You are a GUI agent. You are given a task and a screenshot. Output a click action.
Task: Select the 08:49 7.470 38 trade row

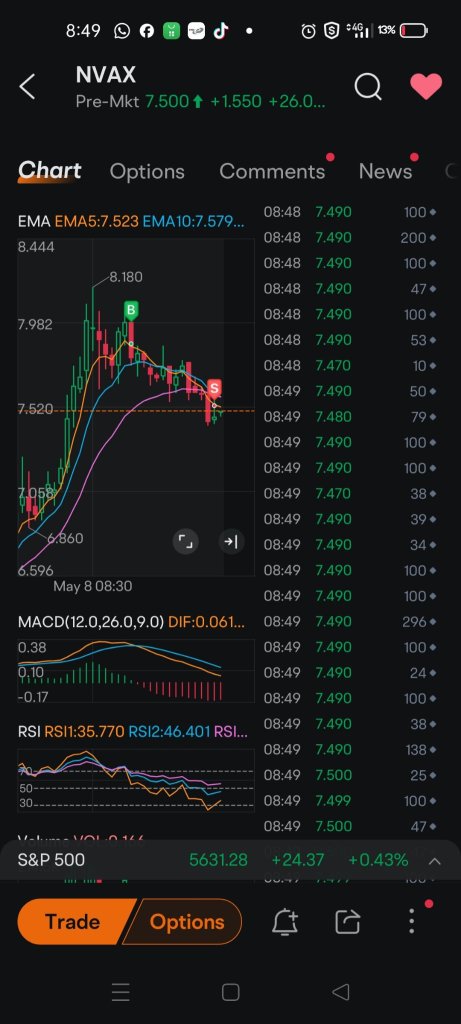[x=350, y=494]
